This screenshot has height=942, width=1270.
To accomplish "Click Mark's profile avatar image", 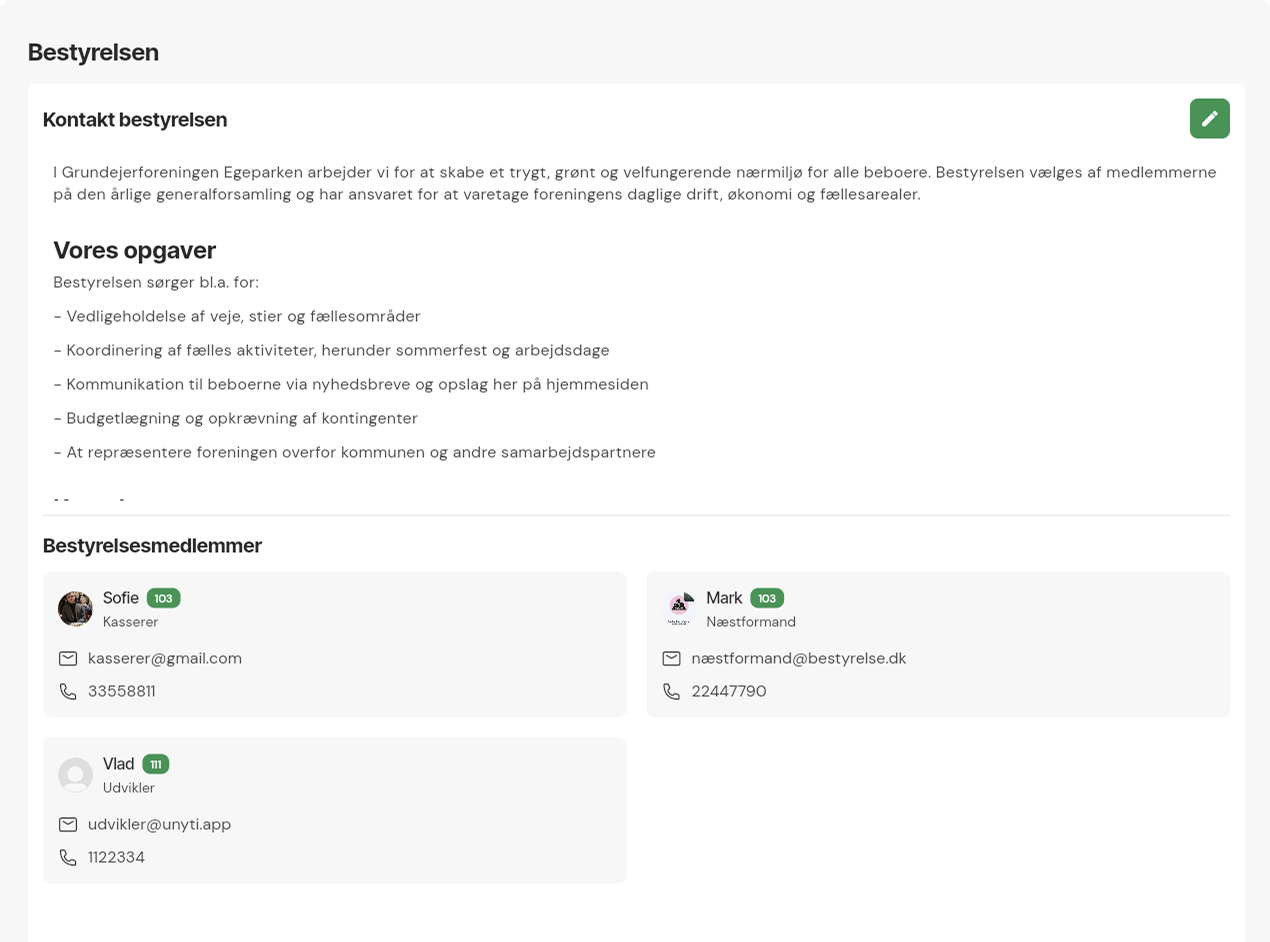I will (x=679, y=608).
